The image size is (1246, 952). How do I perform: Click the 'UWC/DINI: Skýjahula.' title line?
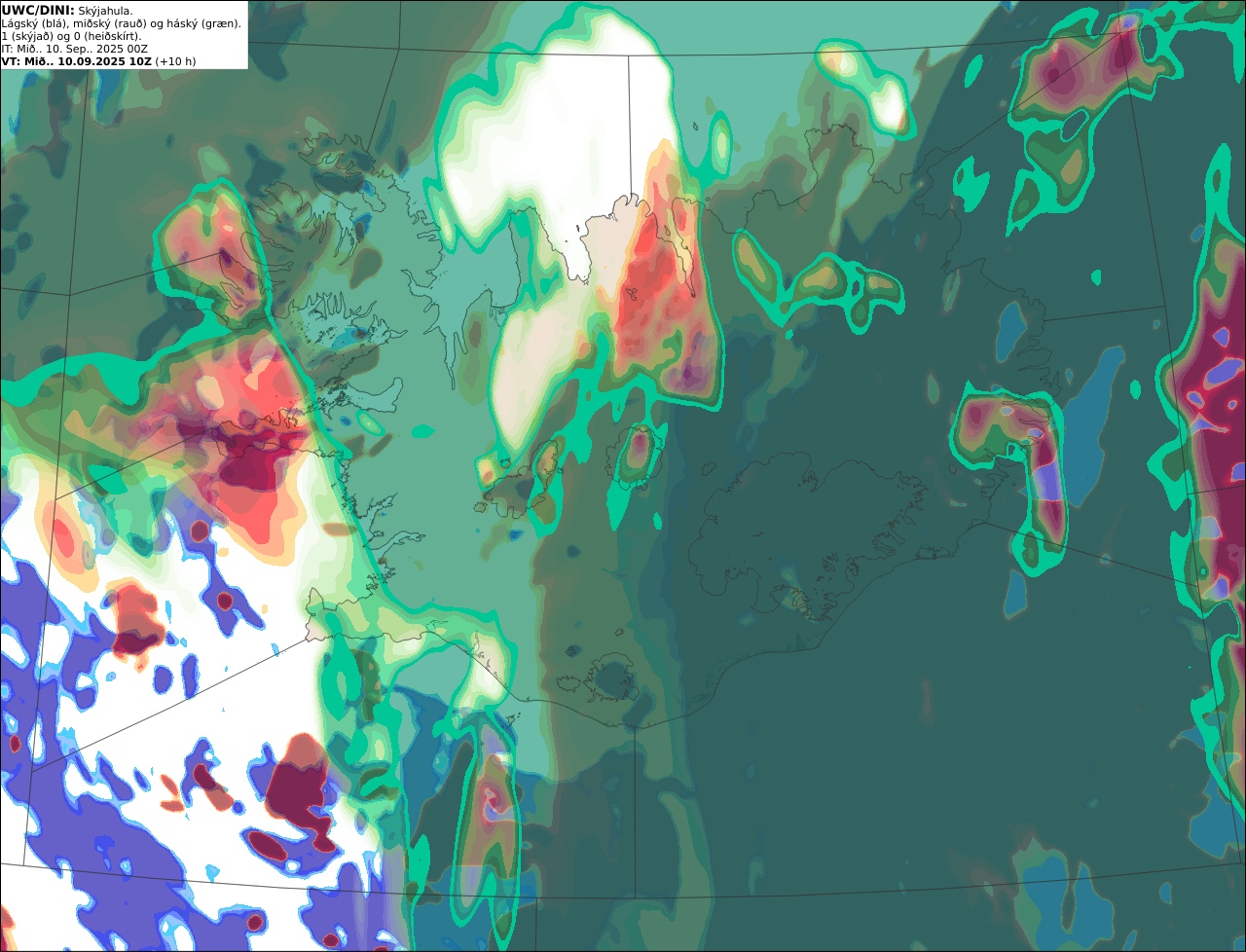(67, 10)
